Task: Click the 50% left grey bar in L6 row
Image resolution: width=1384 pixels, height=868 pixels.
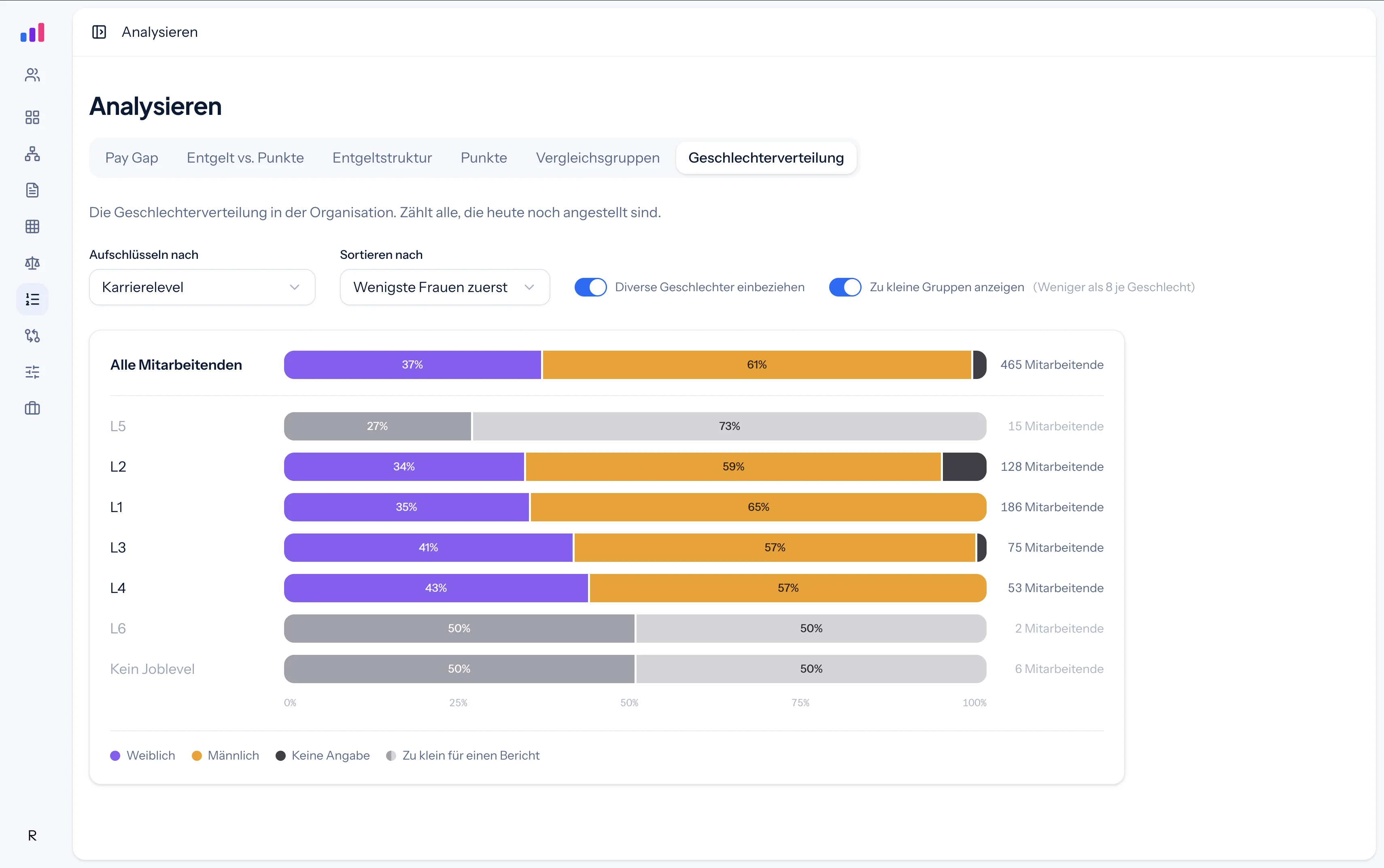Action: click(x=459, y=629)
